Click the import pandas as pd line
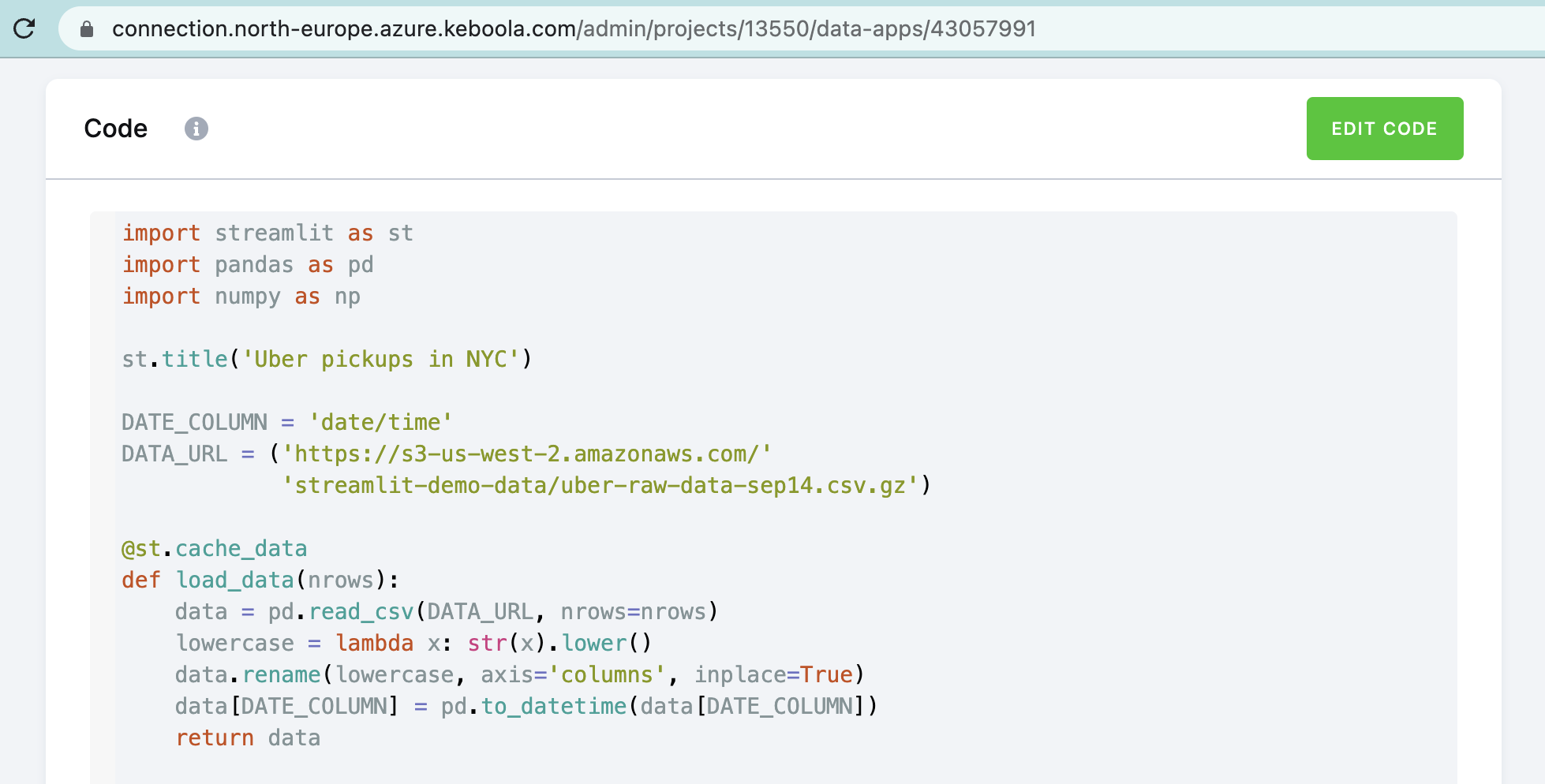The image size is (1545, 784). click(x=247, y=264)
